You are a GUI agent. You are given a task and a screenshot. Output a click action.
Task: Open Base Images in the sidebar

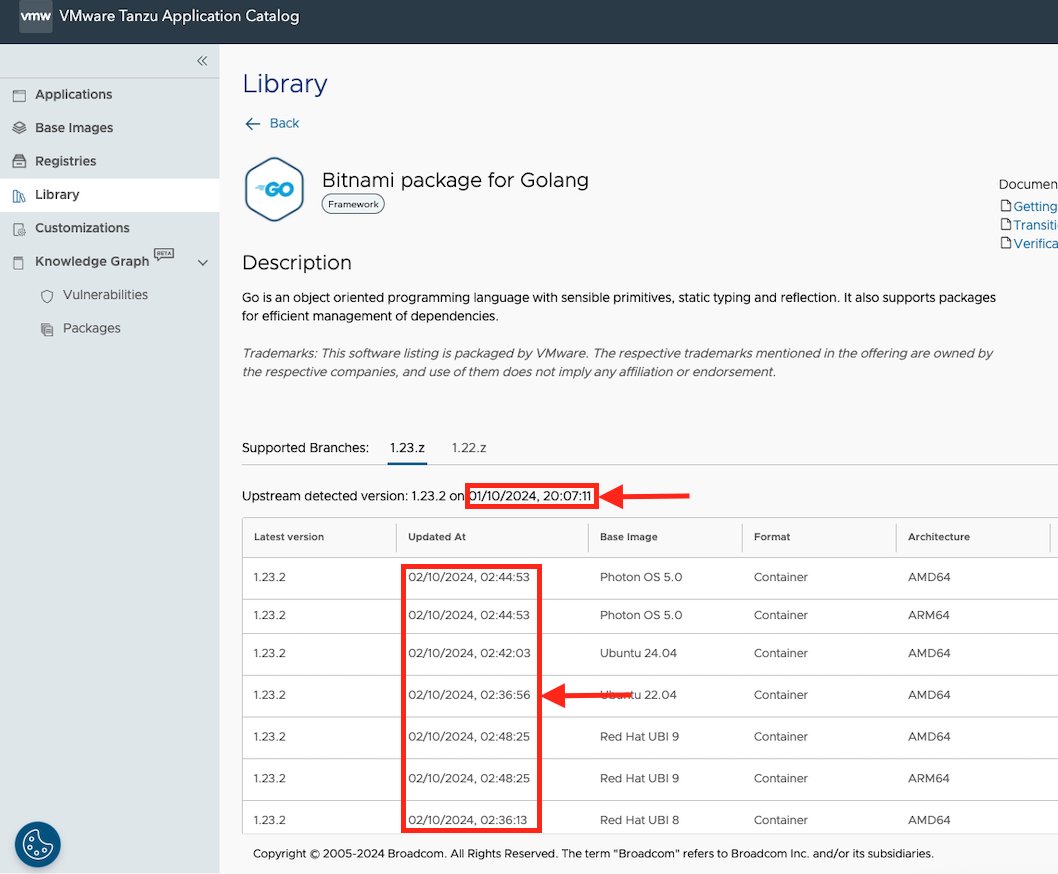pyautogui.click(x=74, y=128)
